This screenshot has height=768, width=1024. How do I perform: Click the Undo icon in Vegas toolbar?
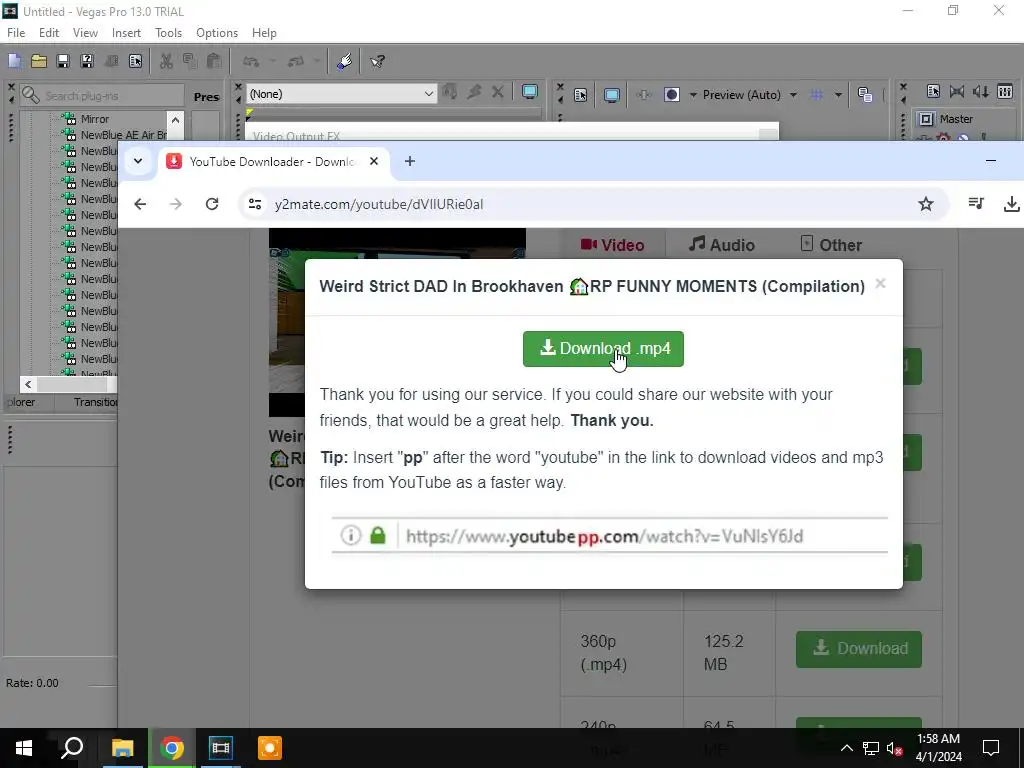pyautogui.click(x=251, y=61)
